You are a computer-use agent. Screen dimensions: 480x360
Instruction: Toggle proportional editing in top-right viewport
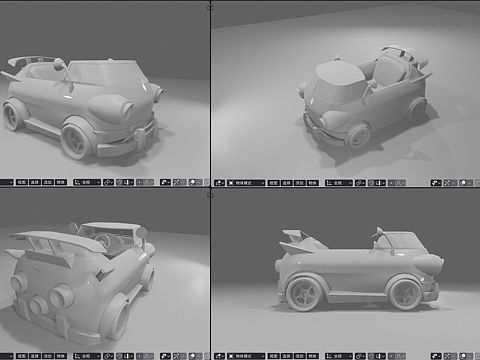coord(392,183)
